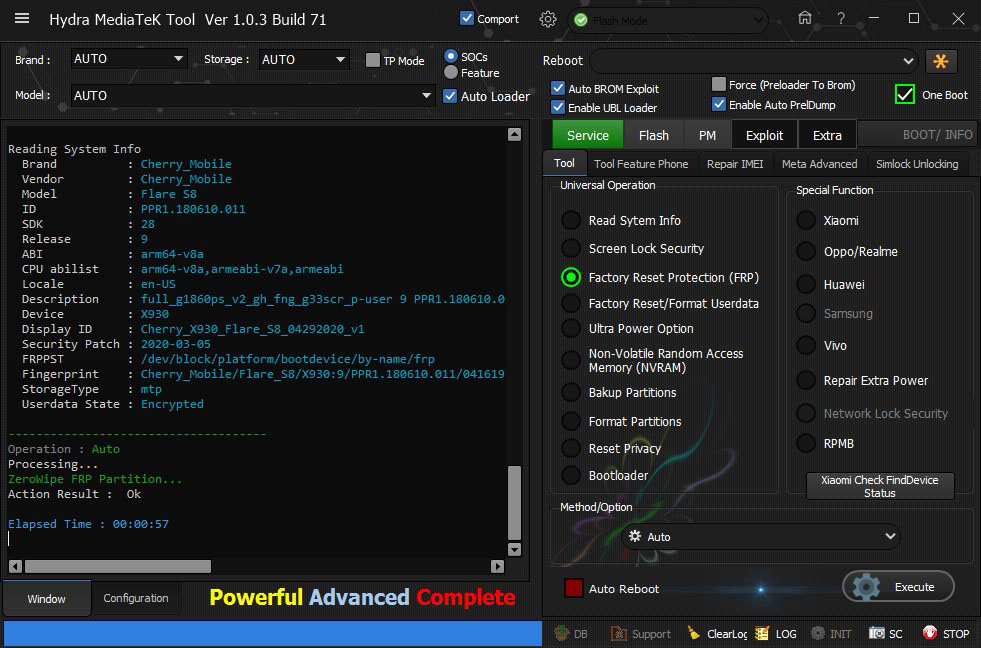Choose Ultra Power Option
The width and height of the screenshot is (981, 648).
point(571,328)
